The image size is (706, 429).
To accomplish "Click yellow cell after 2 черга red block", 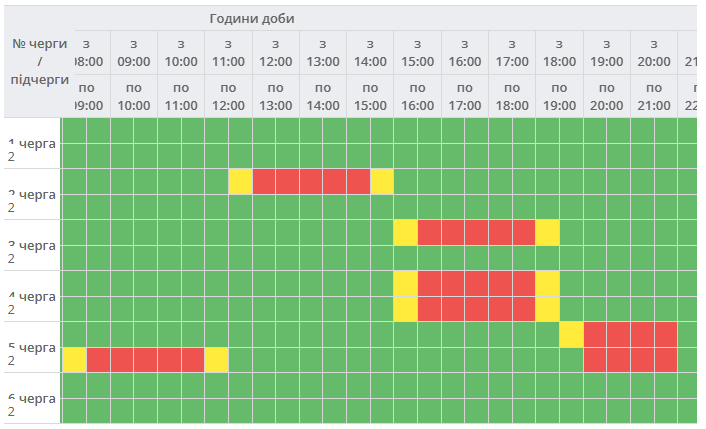I will 382,182.
